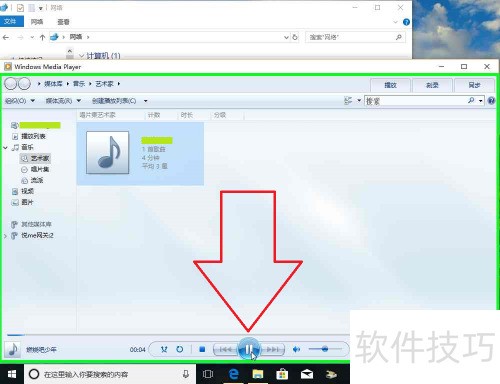Open Explorer address history dropdown
The width and height of the screenshot is (500, 384).
click(x=286, y=37)
